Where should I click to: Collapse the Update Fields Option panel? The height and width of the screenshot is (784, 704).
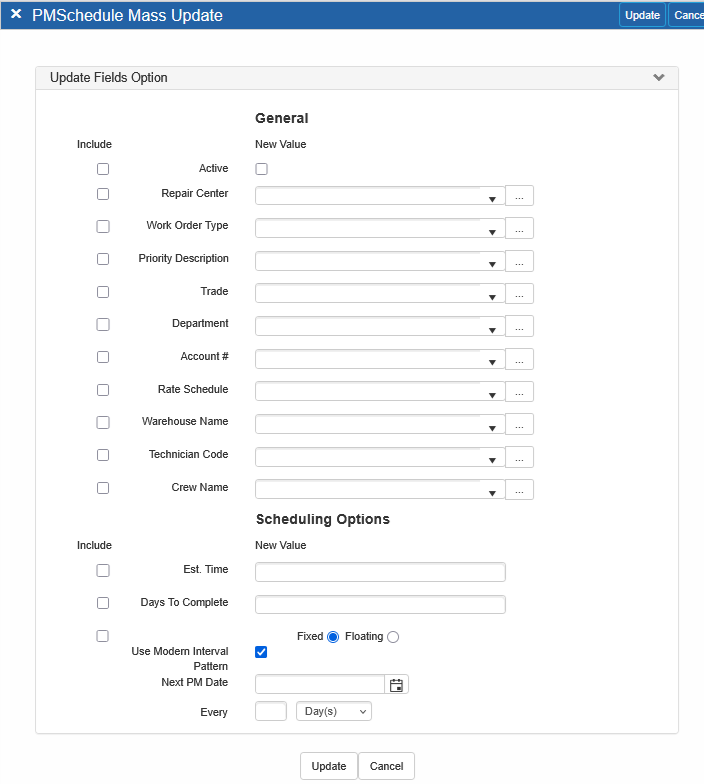pos(658,78)
